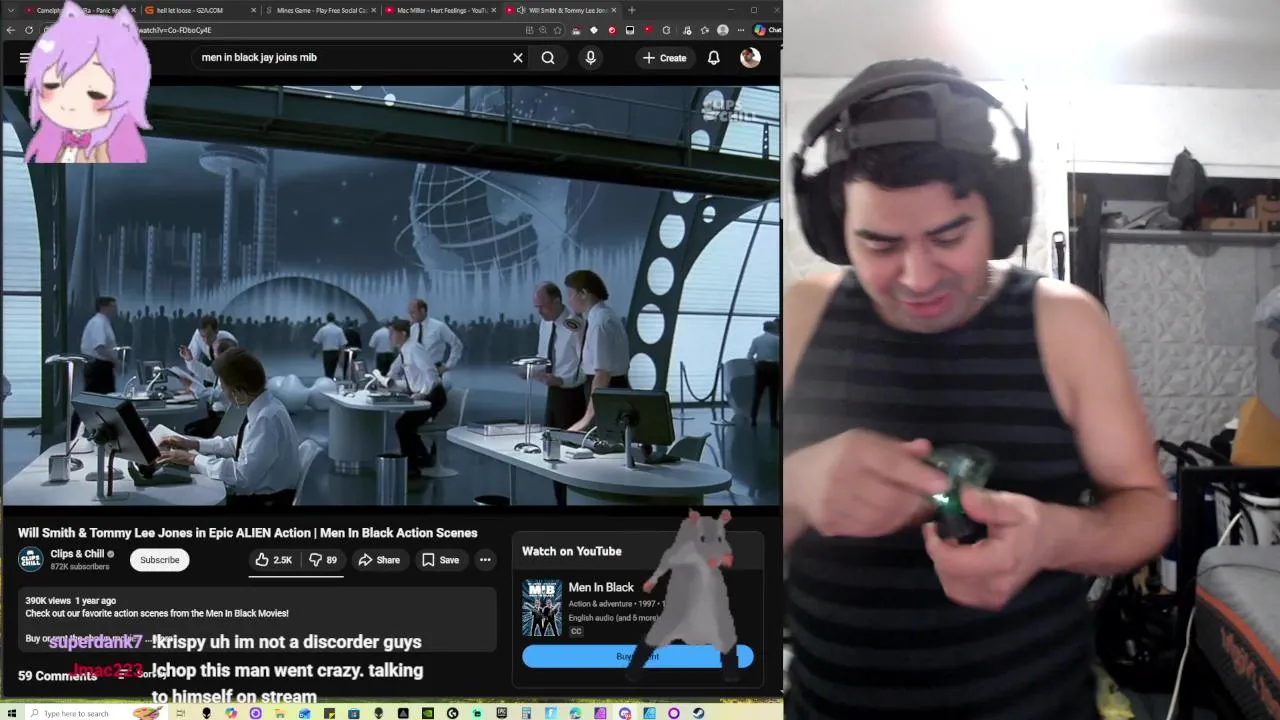Open the Clips & Chill channel name link
This screenshot has height=720, width=1280.
coord(77,554)
